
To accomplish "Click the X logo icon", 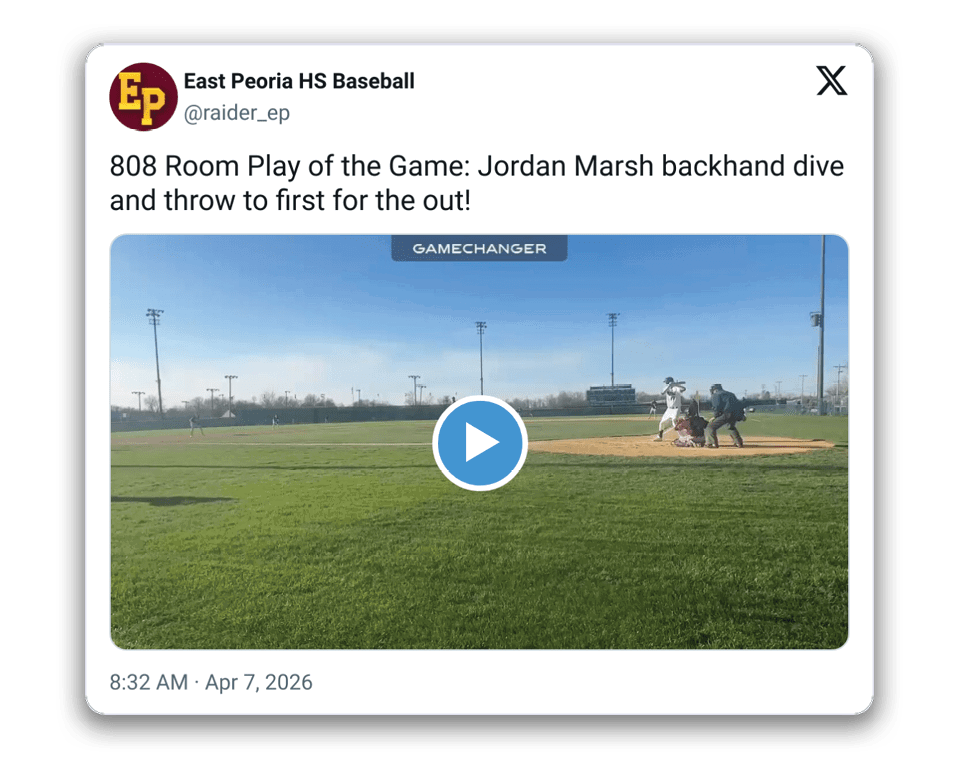I will coord(832,81).
